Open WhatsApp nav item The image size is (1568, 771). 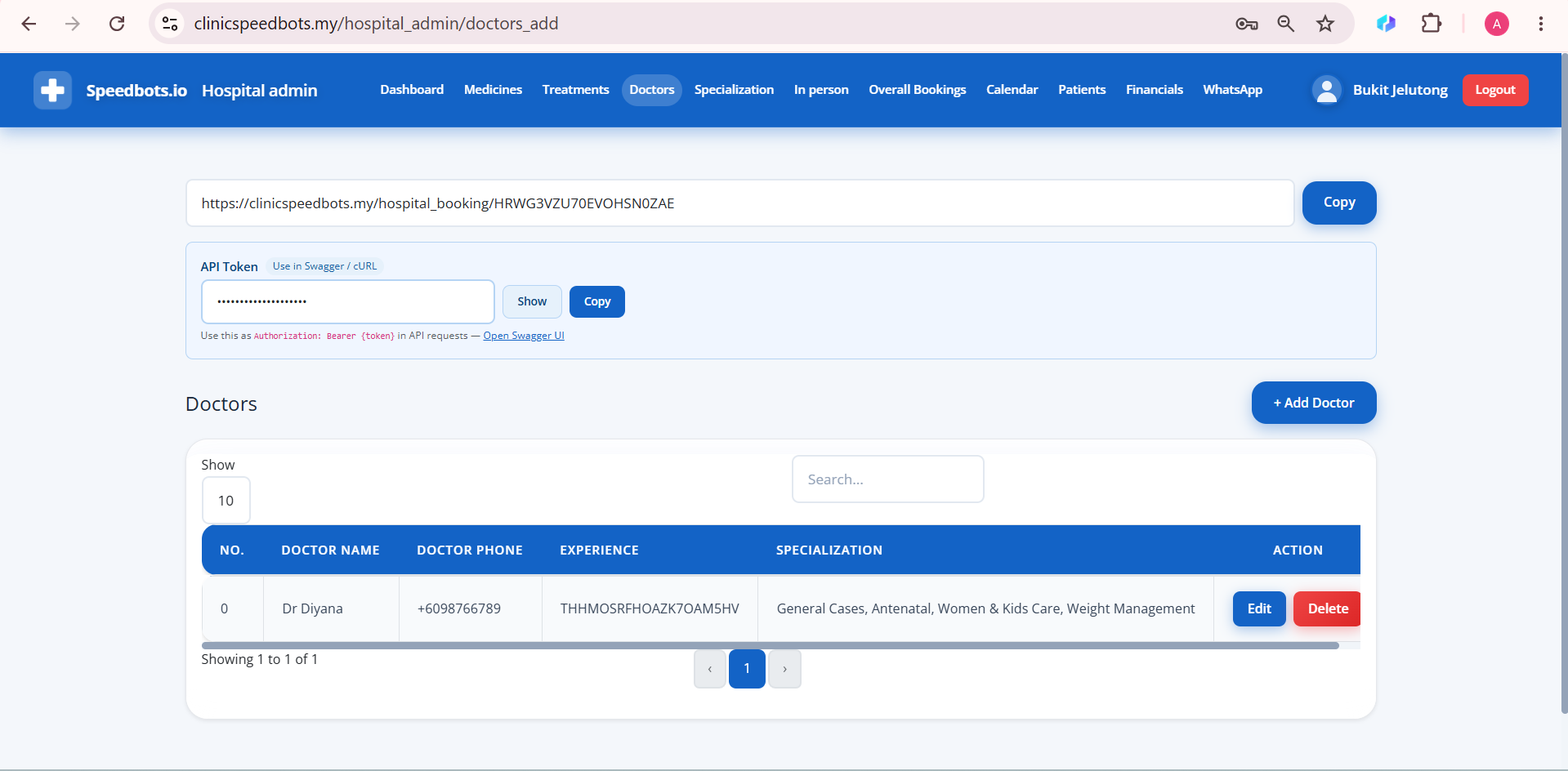tap(1232, 90)
